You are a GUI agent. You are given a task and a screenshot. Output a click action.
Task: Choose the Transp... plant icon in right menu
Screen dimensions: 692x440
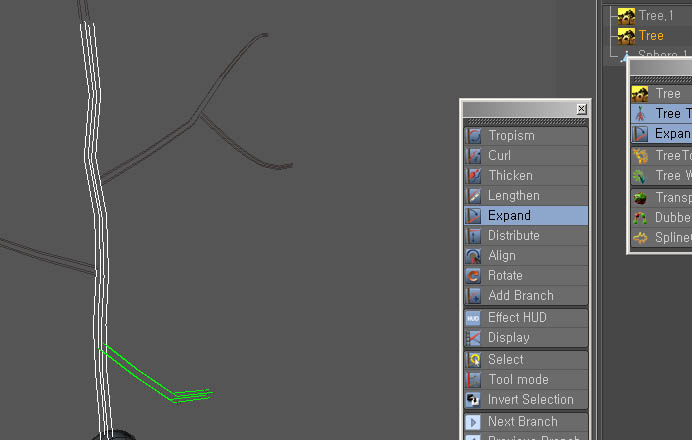(x=640, y=198)
